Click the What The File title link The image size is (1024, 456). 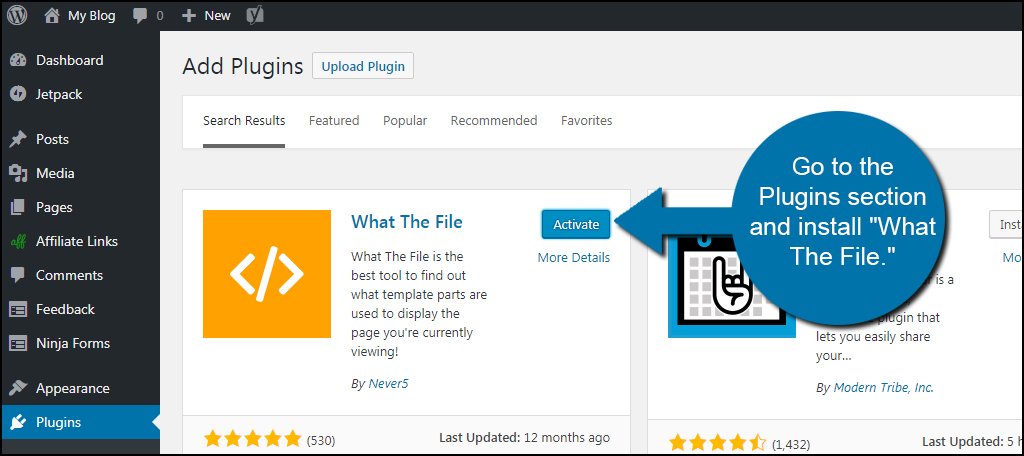tap(407, 221)
